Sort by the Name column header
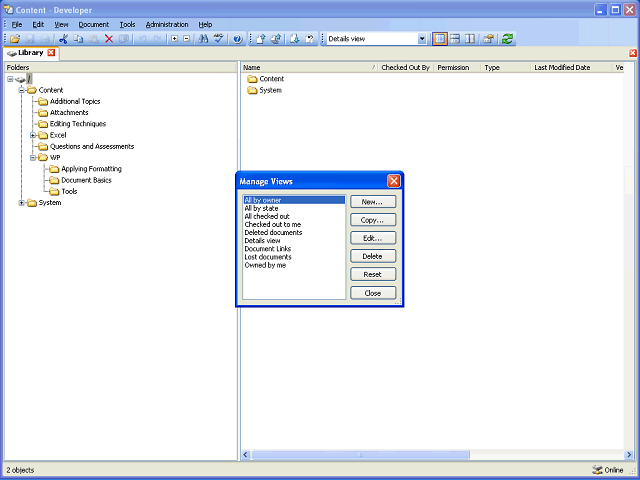The image size is (640, 480). click(x=309, y=67)
